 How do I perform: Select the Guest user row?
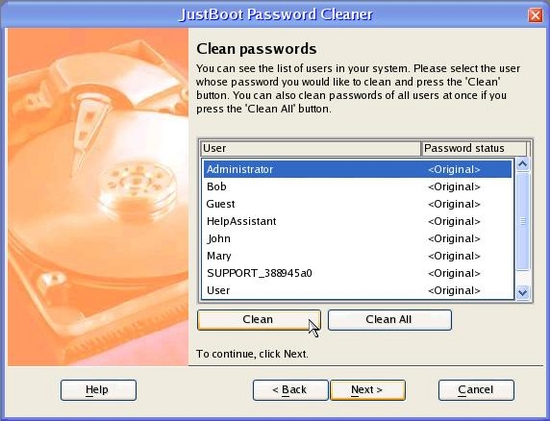click(357, 204)
